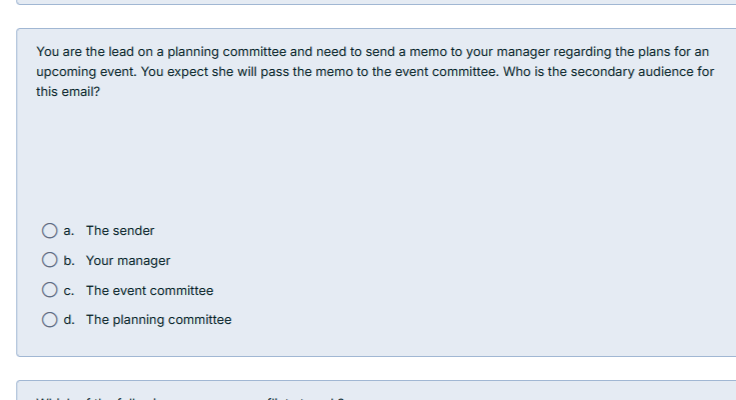Click the option letter 'd.' label
The image size is (736, 400).
[x=68, y=320]
